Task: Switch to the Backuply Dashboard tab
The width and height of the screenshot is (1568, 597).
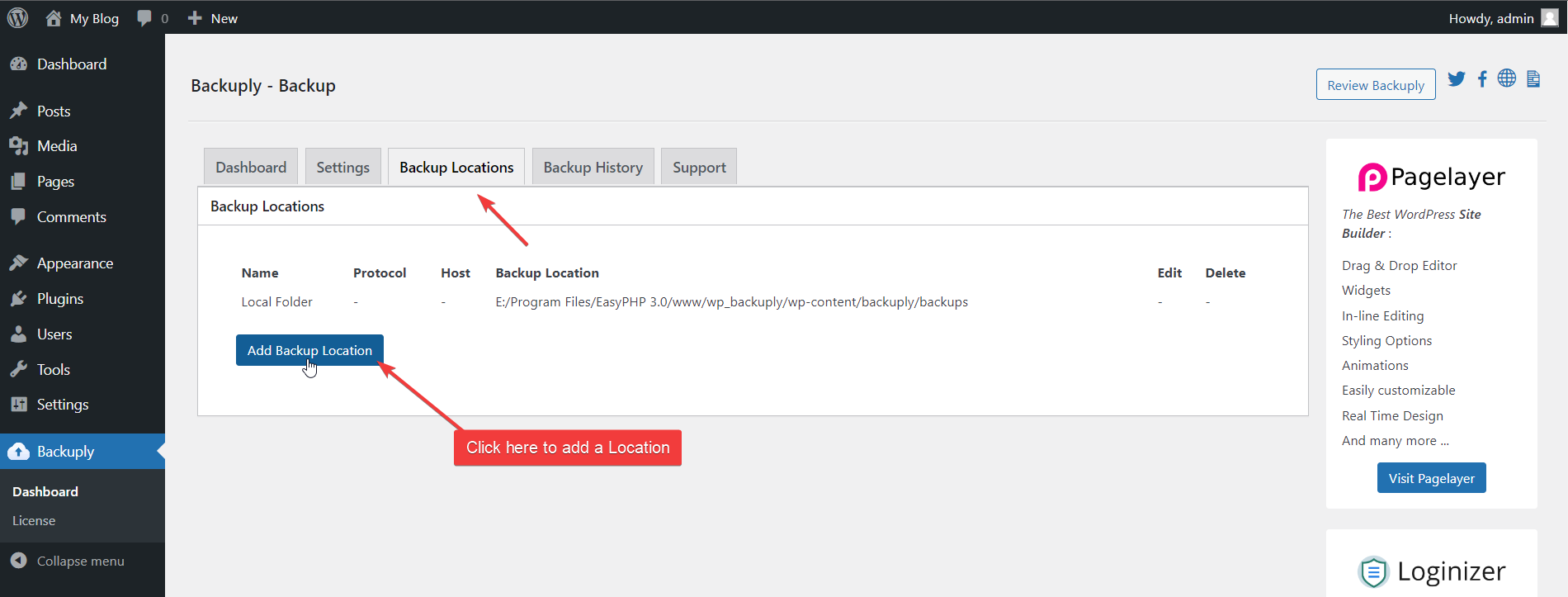Action: pyautogui.click(x=251, y=167)
